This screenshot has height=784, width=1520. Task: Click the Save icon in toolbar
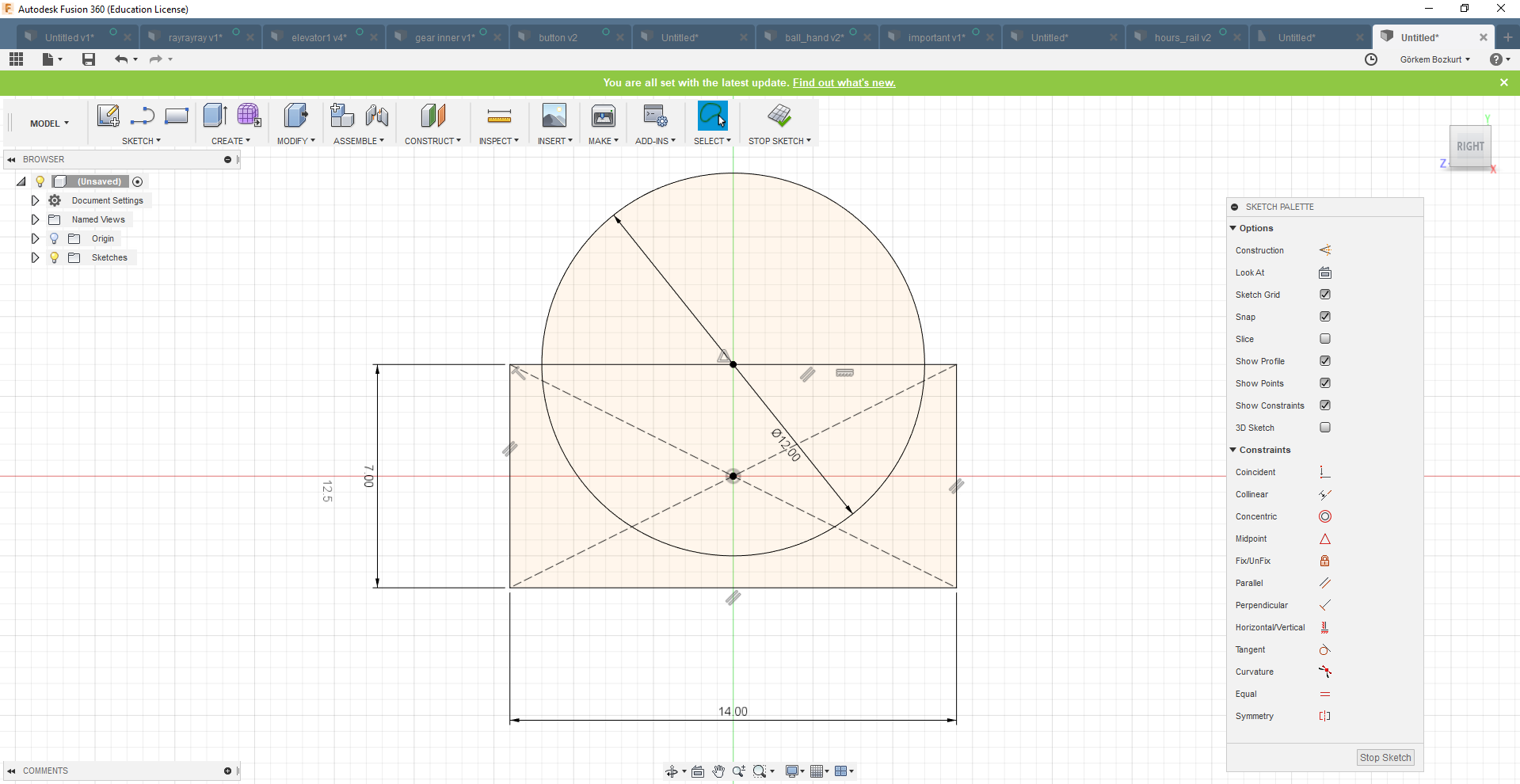[89, 59]
